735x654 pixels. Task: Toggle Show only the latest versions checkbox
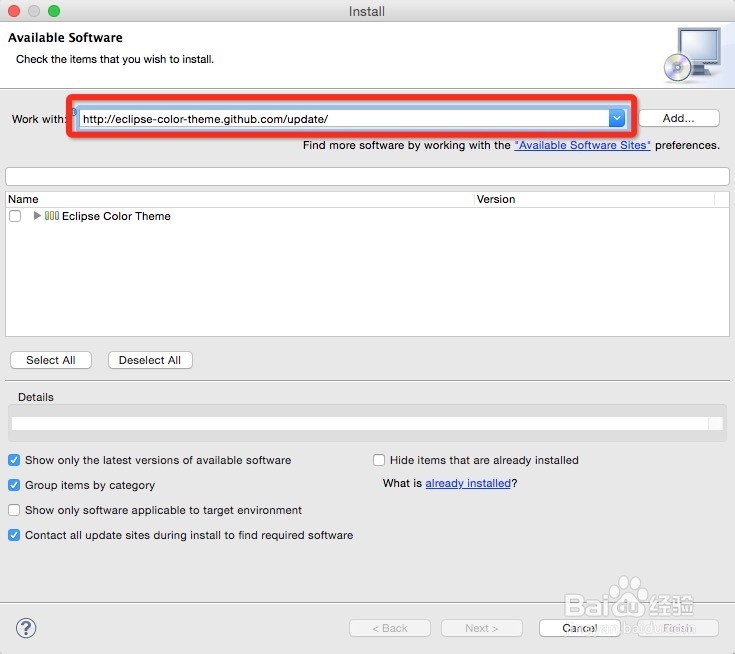click(14, 460)
